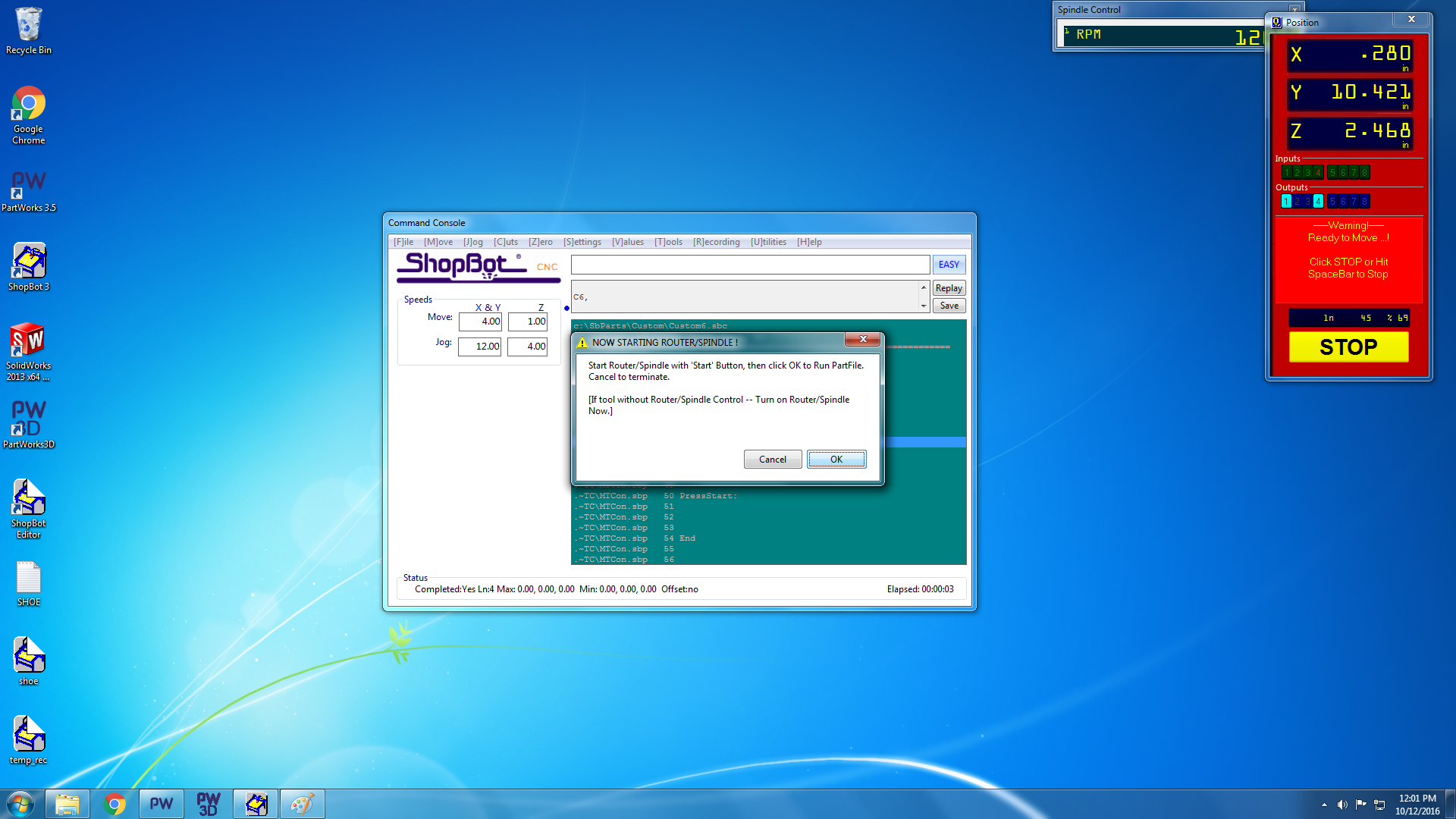Image resolution: width=1456 pixels, height=819 pixels.
Task: Toggle Output 2 indicator in Position window
Action: point(1297,202)
